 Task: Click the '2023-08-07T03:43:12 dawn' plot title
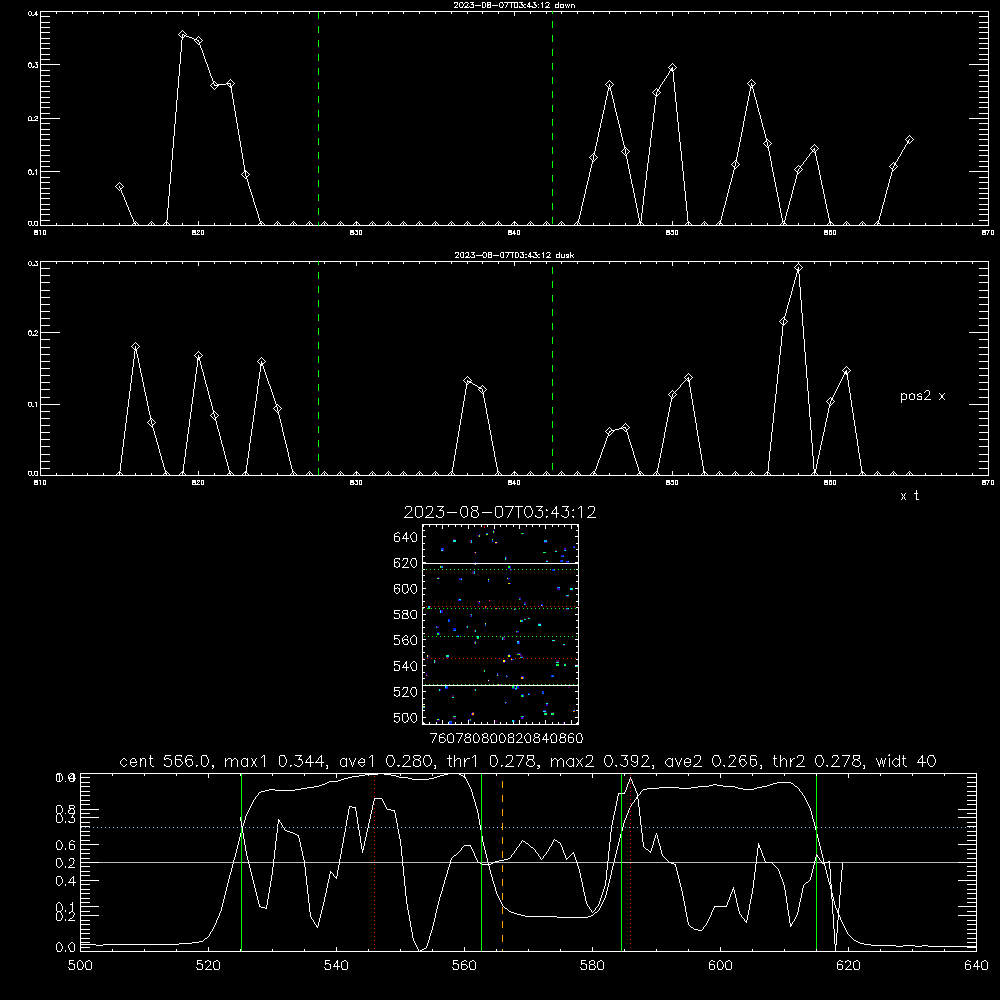pyautogui.click(x=514, y=5)
